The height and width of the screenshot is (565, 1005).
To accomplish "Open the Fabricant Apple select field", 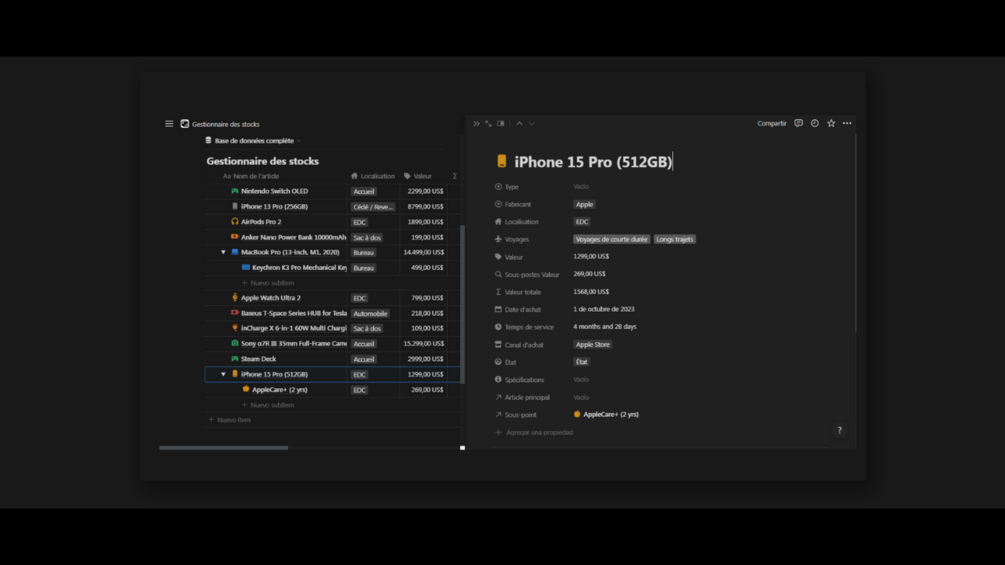I will (584, 204).
